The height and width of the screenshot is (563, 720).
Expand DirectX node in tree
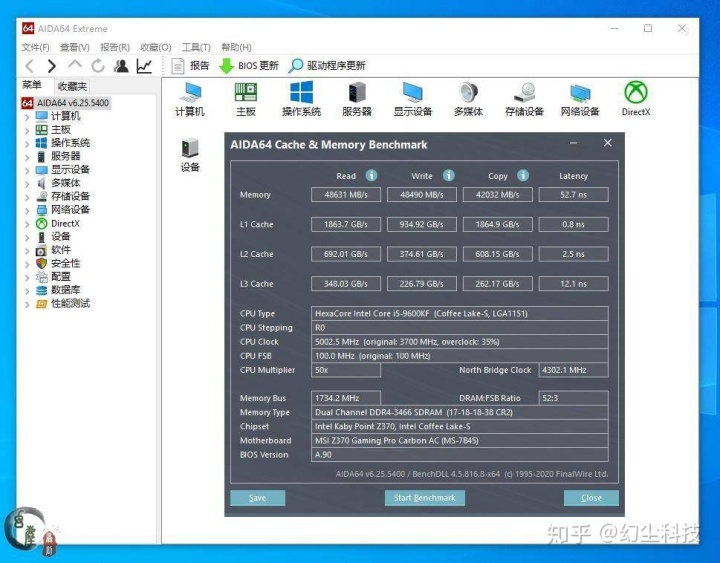27,224
